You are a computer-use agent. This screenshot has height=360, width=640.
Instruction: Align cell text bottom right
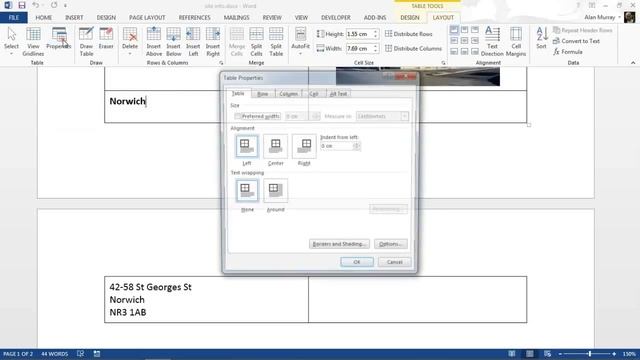[475, 51]
